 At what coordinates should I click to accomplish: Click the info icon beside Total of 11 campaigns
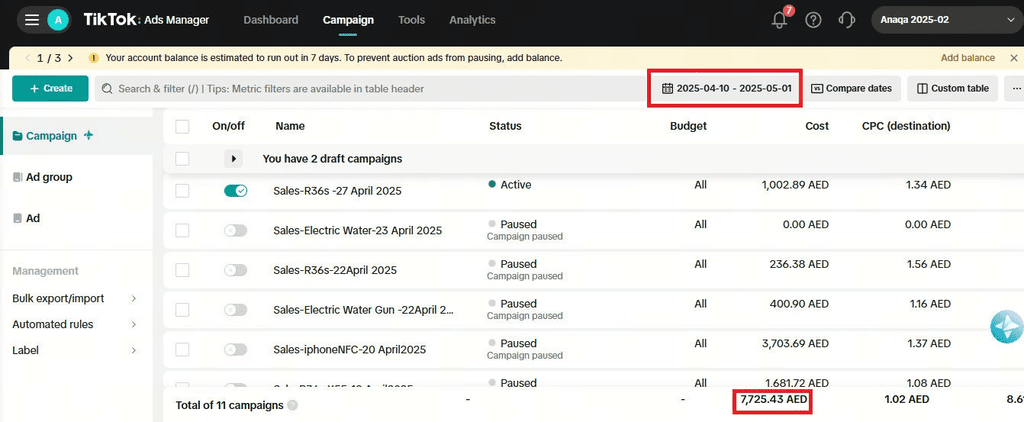click(x=293, y=405)
